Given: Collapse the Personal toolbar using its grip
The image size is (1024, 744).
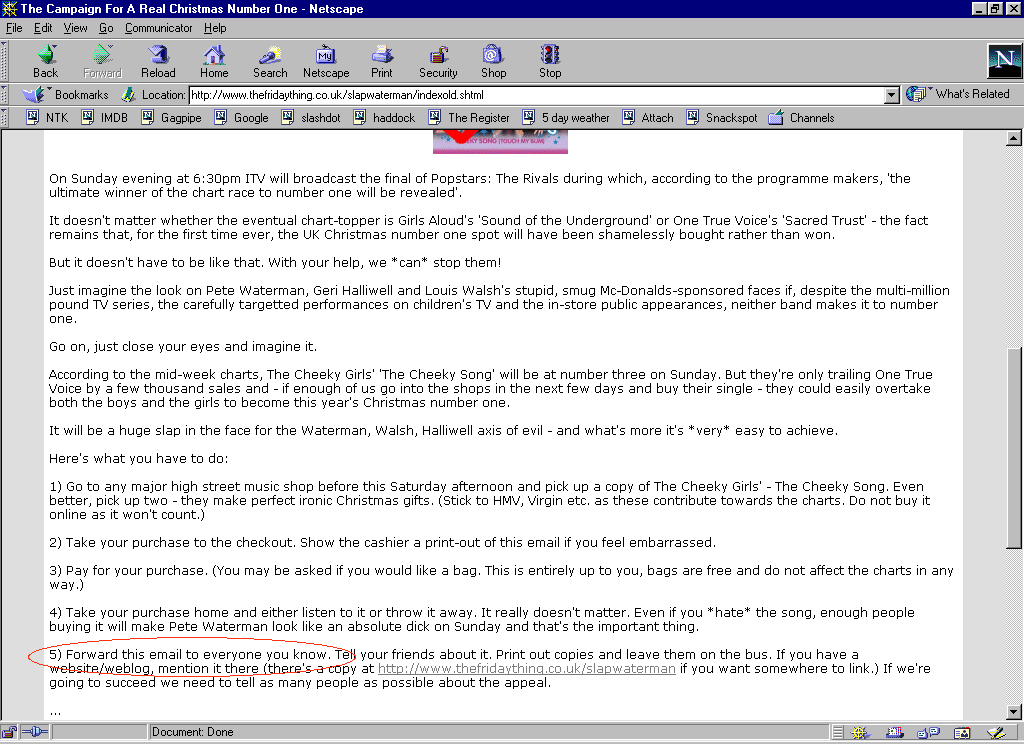Looking at the screenshot, I should (4, 118).
